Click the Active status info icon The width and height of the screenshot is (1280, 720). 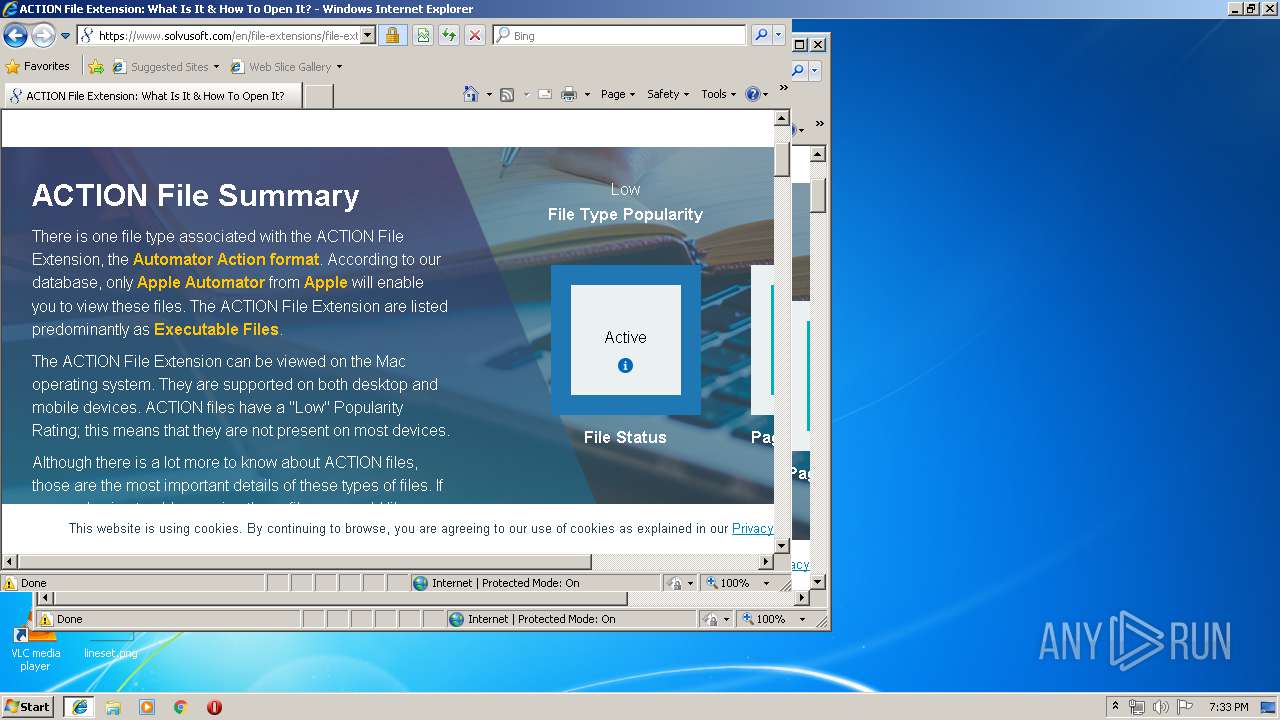(x=626, y=365)
